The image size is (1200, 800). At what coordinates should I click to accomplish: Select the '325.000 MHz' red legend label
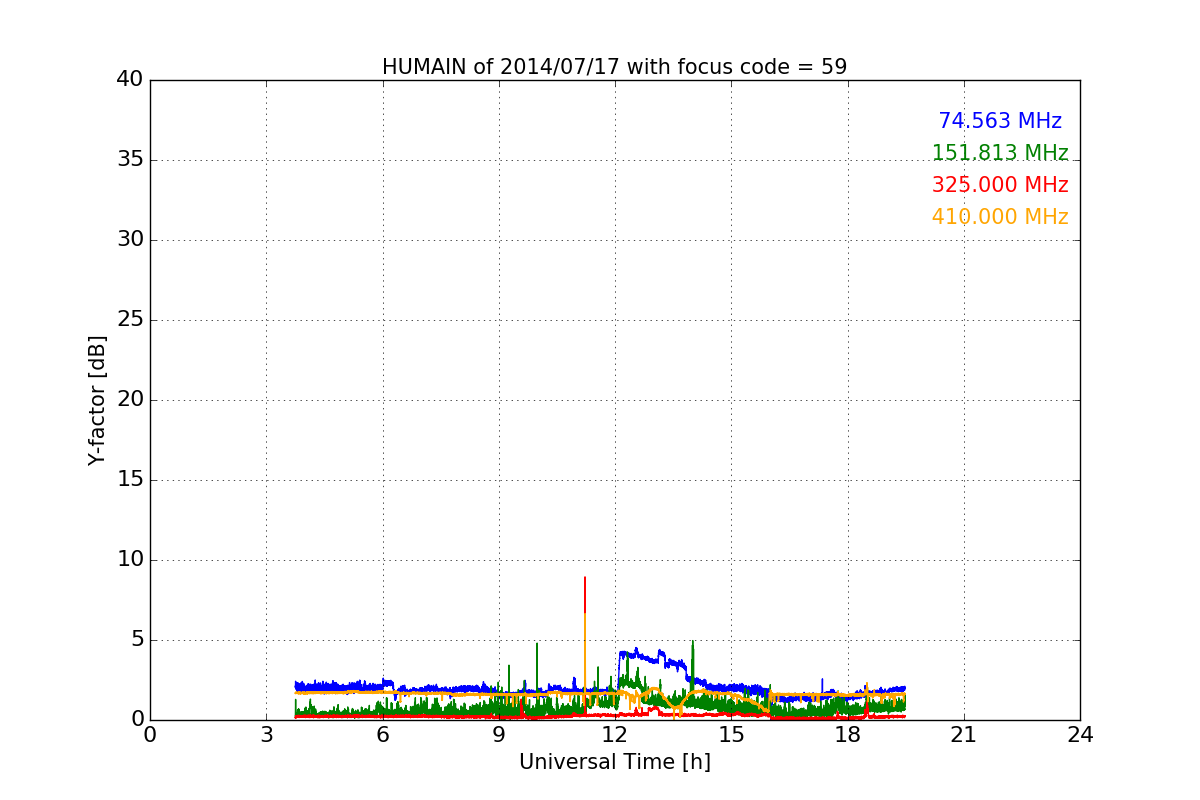coord(1000,185)
